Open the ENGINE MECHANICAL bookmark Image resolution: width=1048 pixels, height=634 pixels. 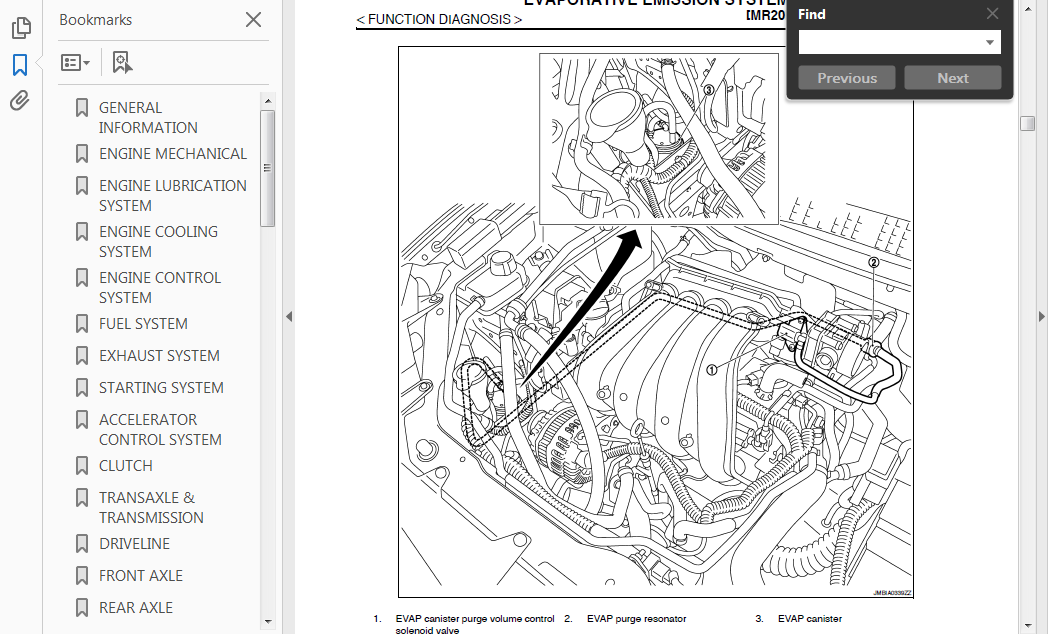tap(173, 154)
